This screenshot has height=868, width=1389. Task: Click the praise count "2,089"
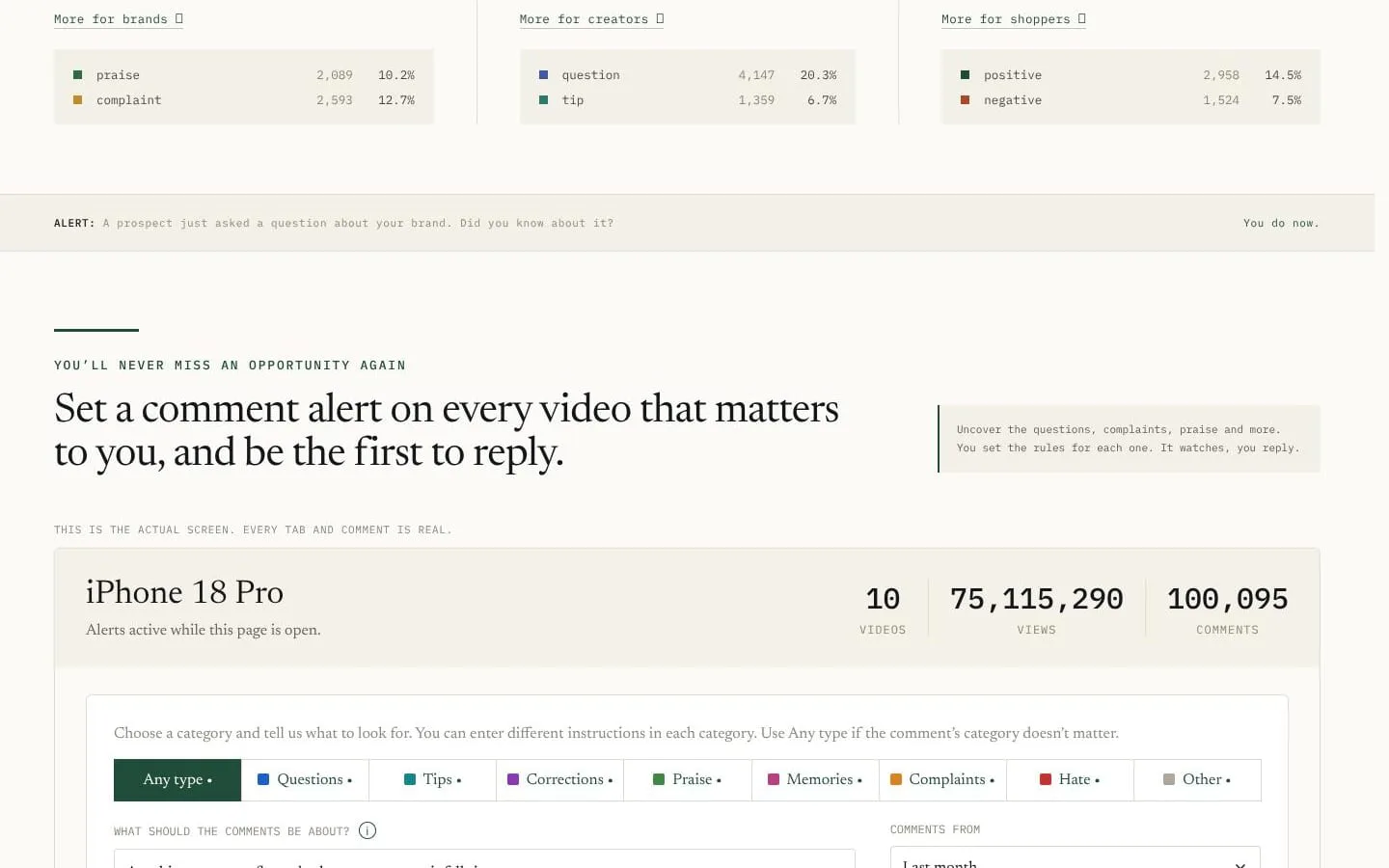click(335, 75)
